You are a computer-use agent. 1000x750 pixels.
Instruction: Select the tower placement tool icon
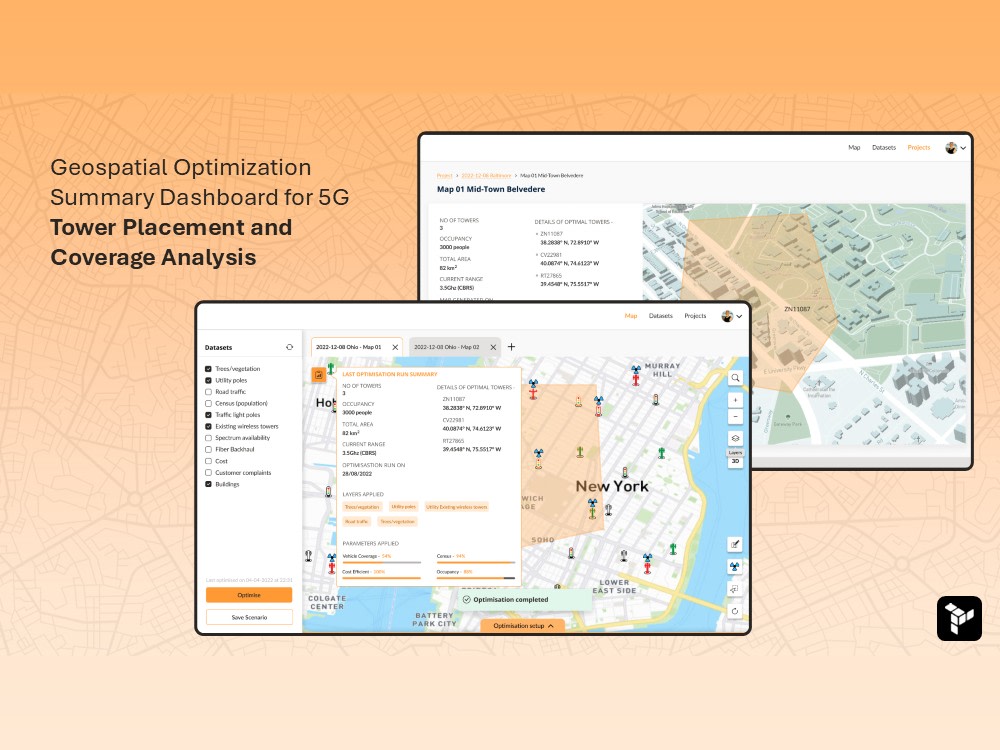coord(735,566)
